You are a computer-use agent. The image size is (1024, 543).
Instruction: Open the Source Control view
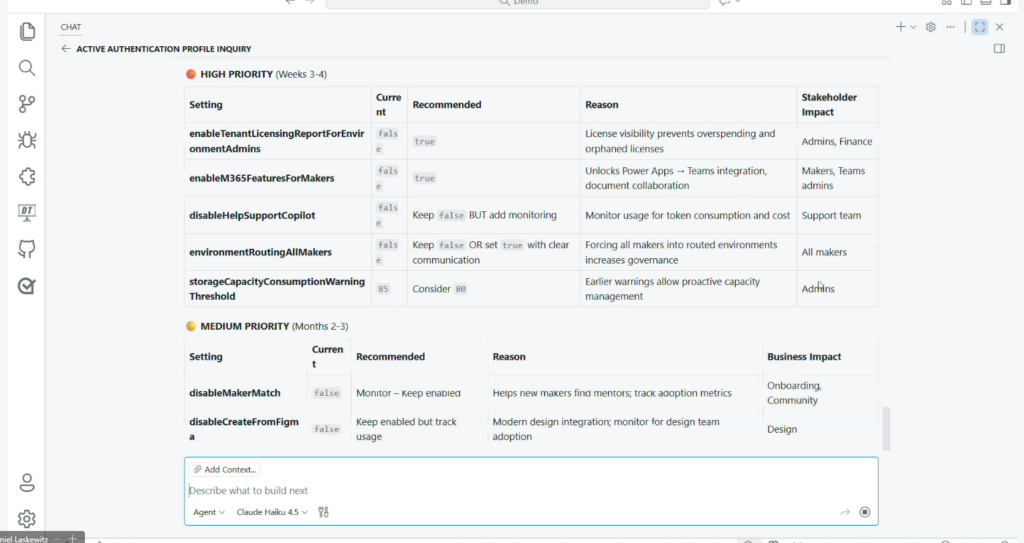(x=27, y=104)
